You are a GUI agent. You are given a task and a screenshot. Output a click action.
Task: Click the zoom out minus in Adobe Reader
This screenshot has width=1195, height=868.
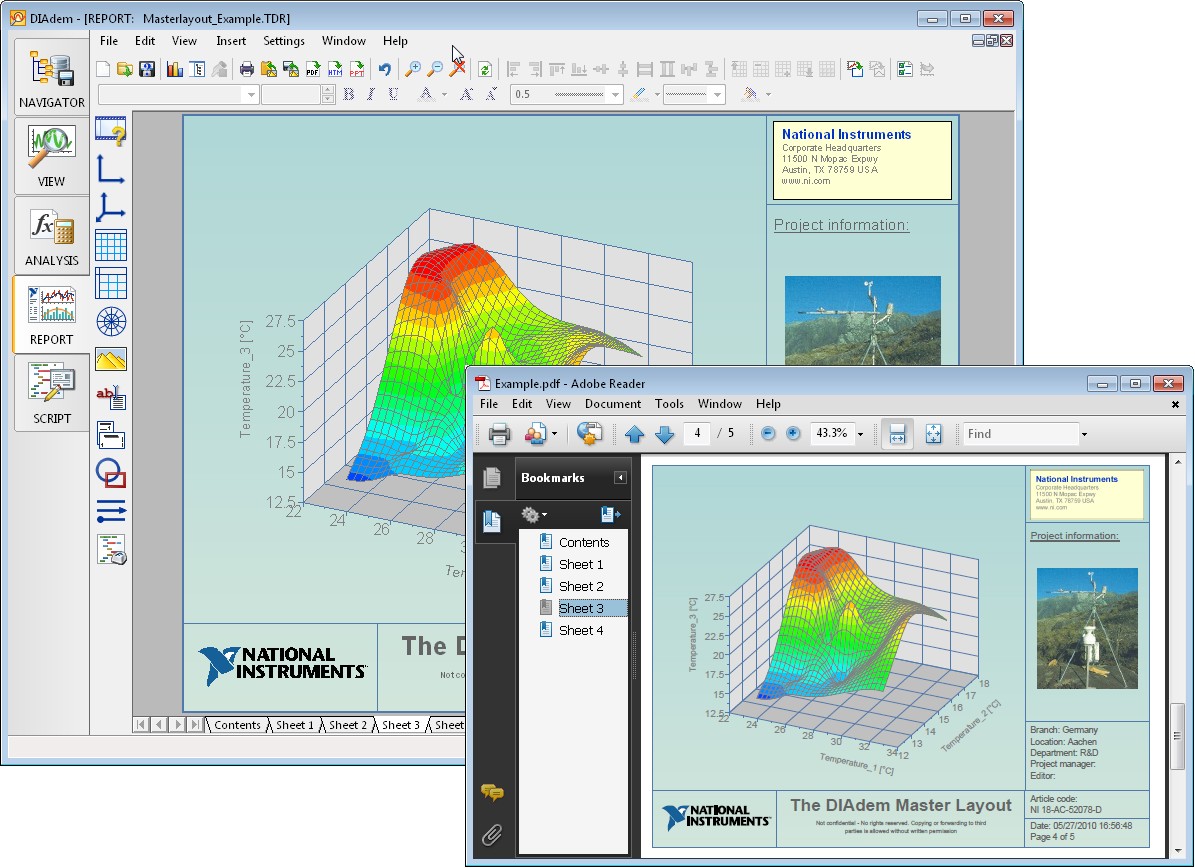(768, 434)
